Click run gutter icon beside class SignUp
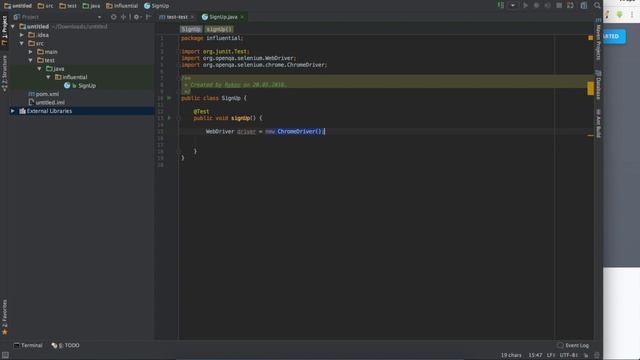 click(169, 98)
